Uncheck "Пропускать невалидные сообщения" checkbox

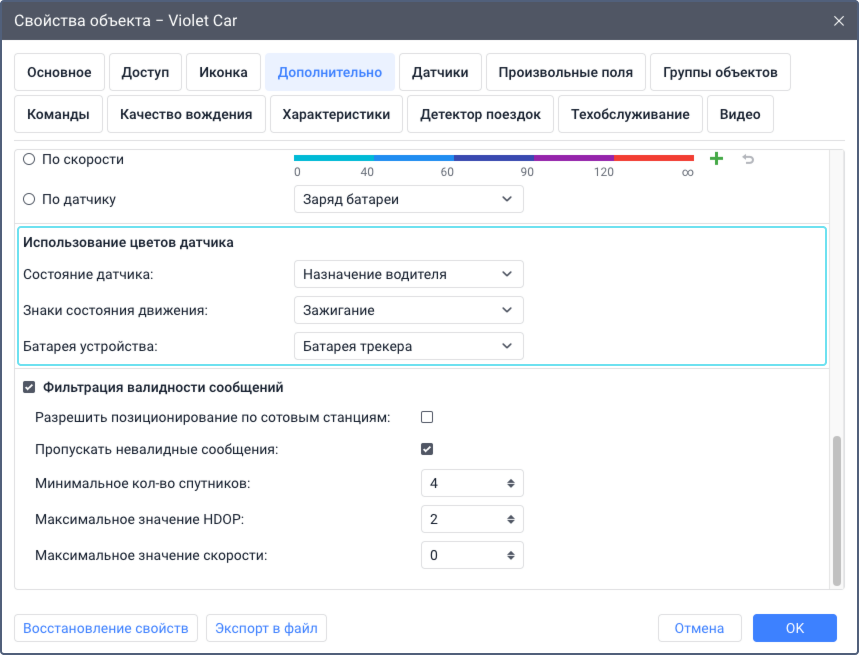427,449
